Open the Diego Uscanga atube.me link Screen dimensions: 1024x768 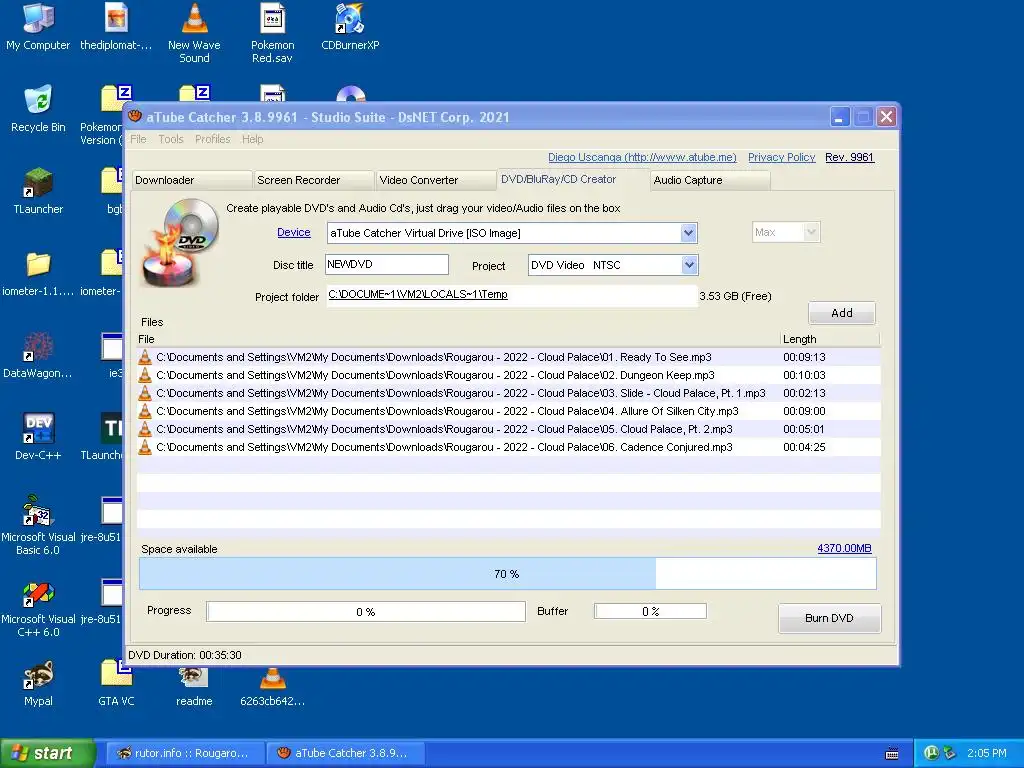[642, 157]
